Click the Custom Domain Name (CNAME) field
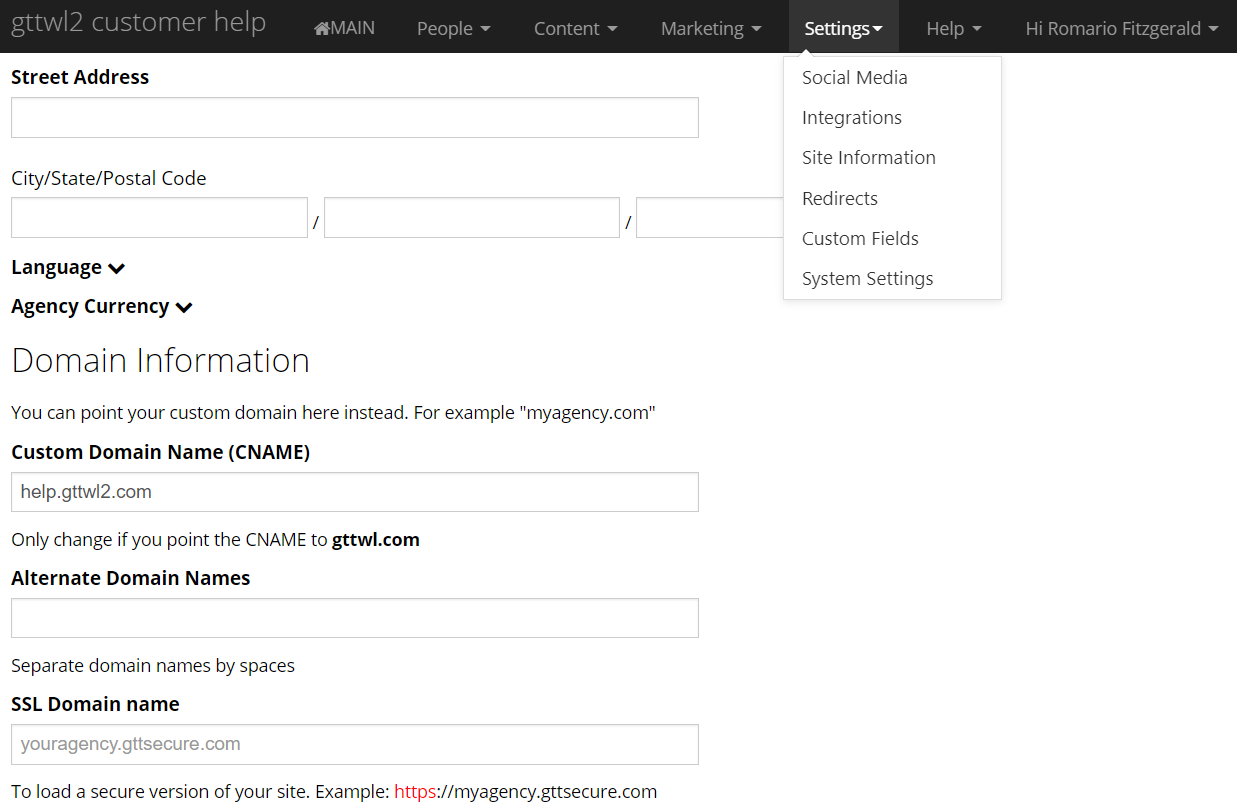This screenshot has width=1237, height=811. 354,492
